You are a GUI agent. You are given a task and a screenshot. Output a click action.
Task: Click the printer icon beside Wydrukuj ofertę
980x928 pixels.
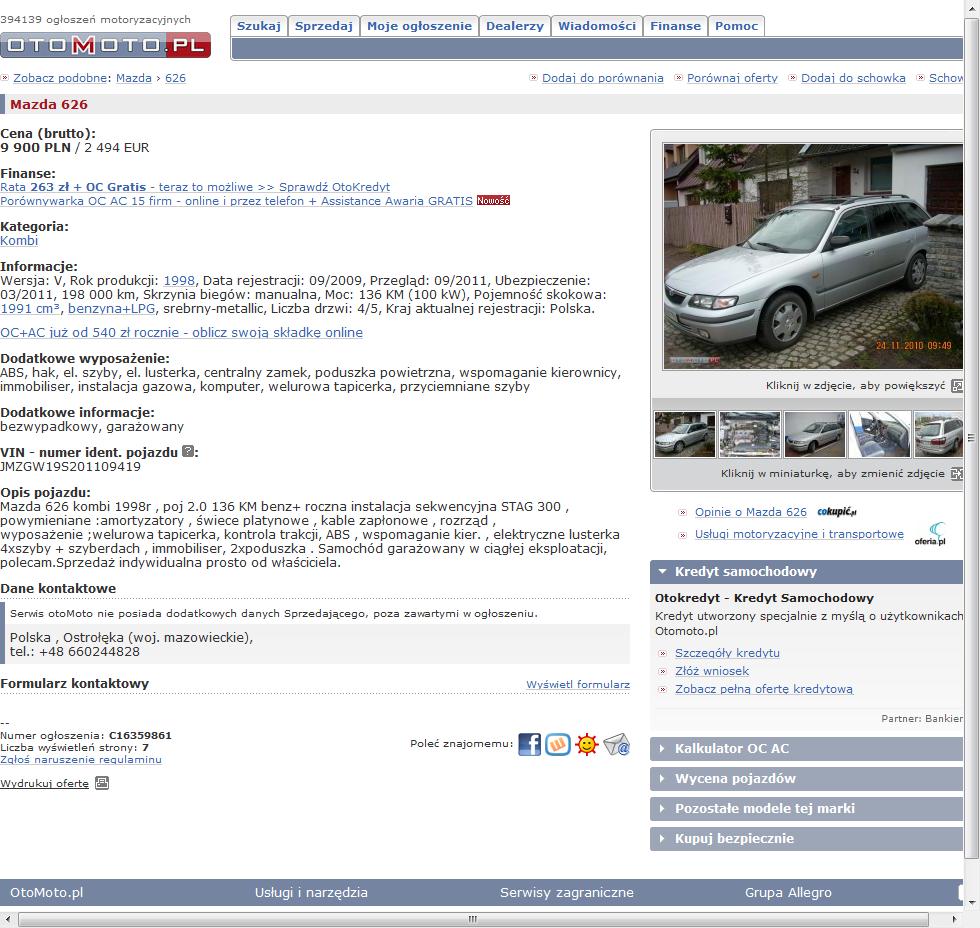pyautogui.click(x=102, y=783)
